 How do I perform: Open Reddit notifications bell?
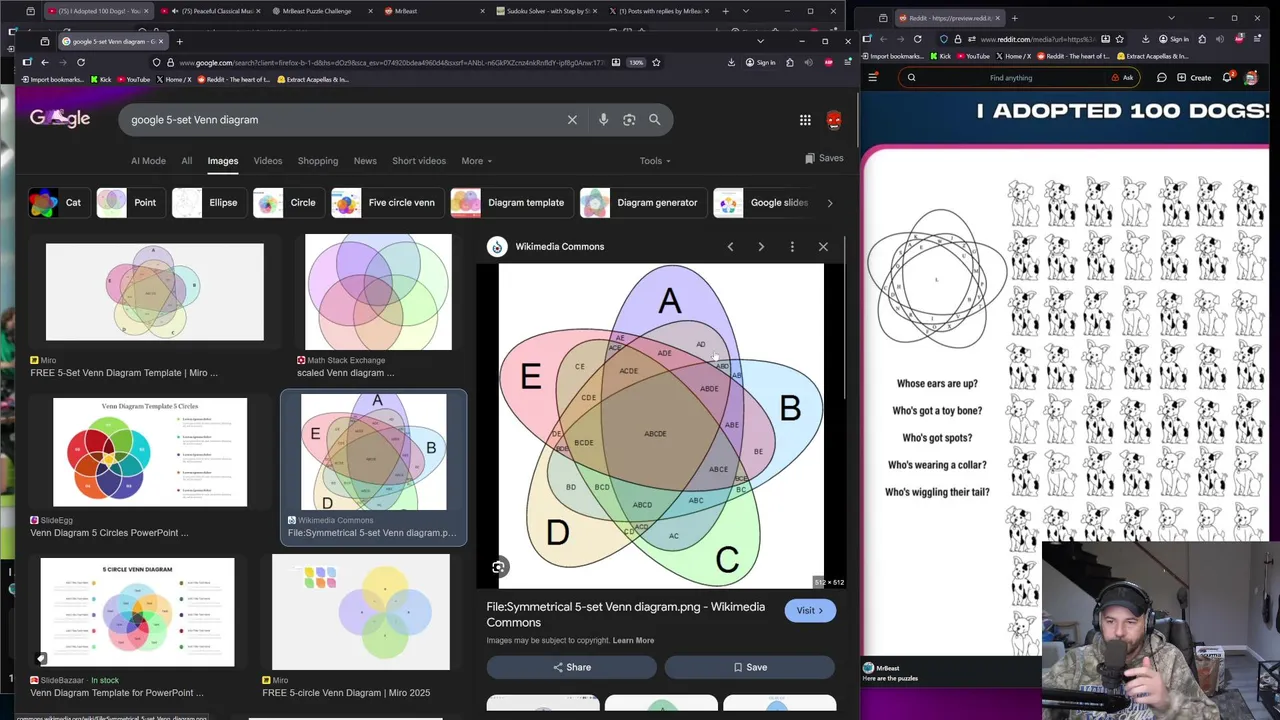1227,77
